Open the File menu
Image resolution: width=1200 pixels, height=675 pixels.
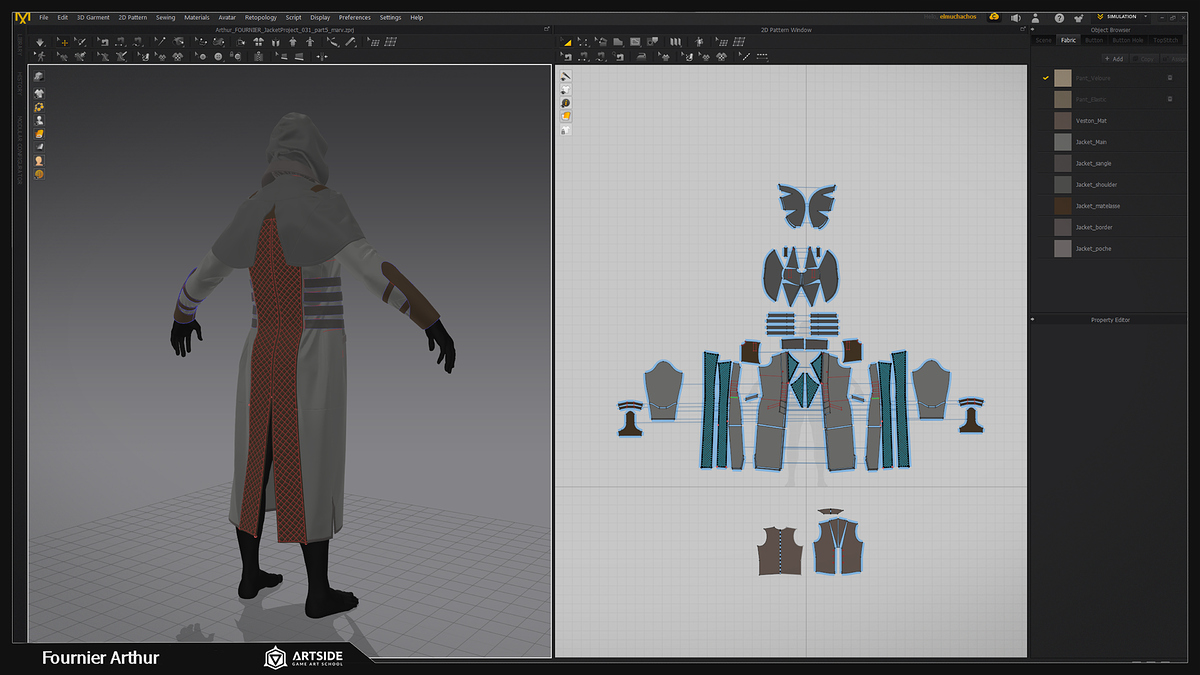(x=44, y=17)
